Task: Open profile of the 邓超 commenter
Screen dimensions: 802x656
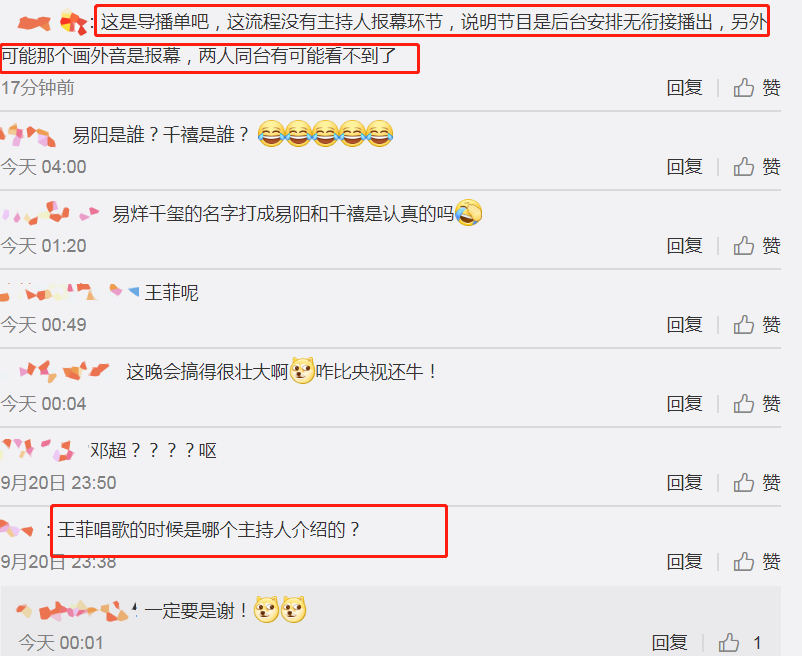Action: click(37, 450)
